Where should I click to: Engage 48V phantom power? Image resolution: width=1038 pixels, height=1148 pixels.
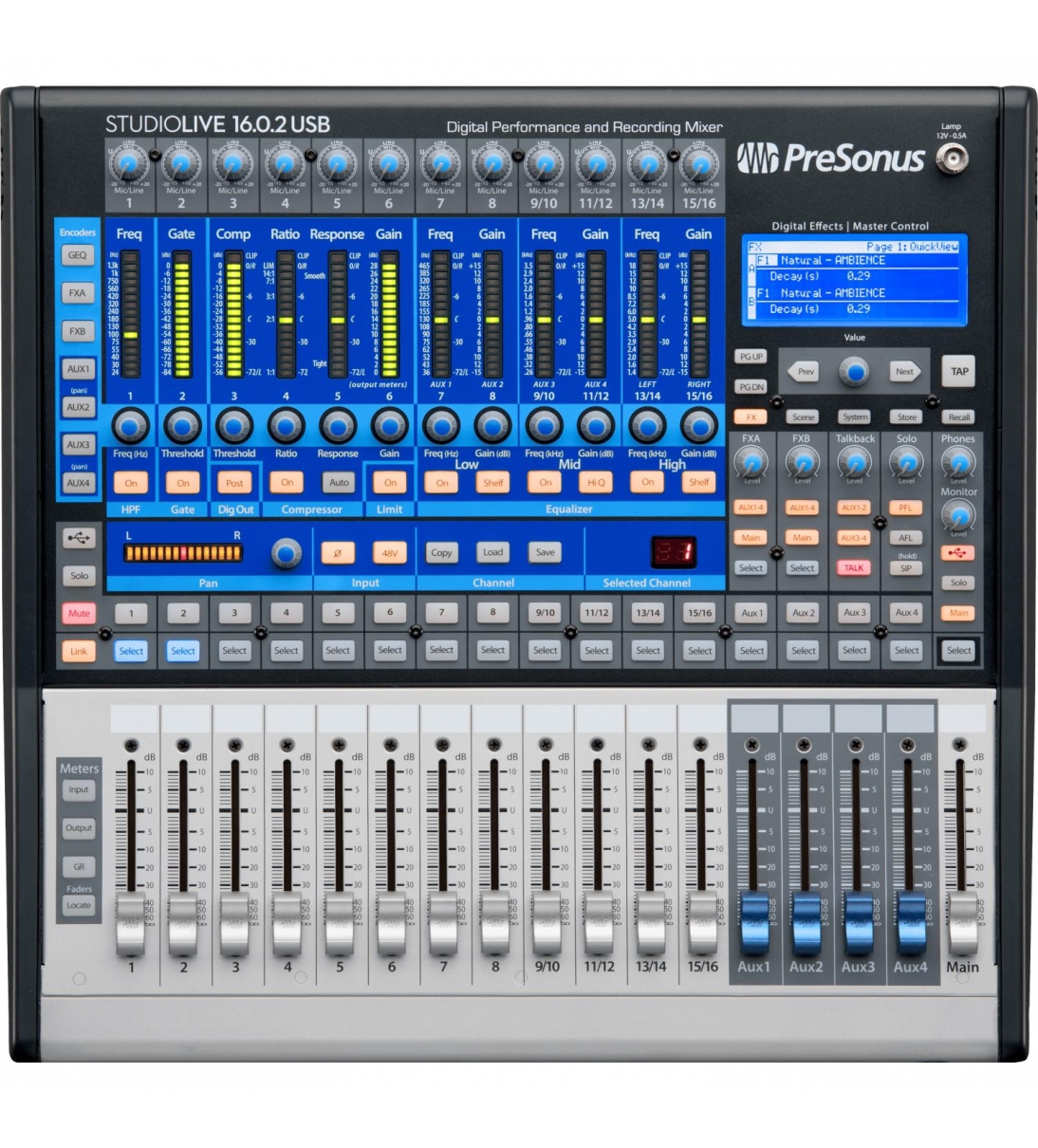(x=392, y=552)
